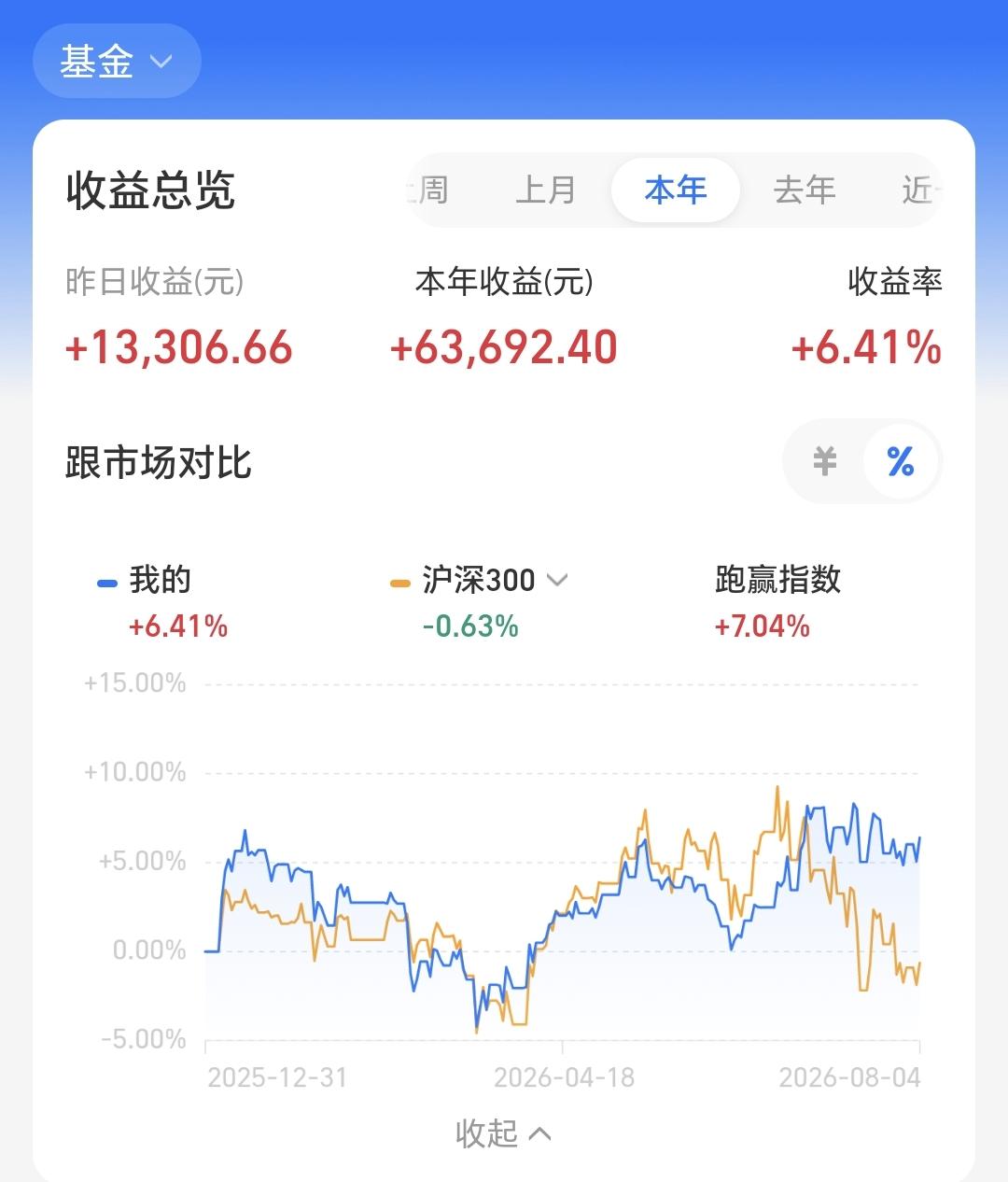Tap the 昨日收益 amount +13,306.66
This screenshot has height=1182, width=1008.
tap(179, 347)
